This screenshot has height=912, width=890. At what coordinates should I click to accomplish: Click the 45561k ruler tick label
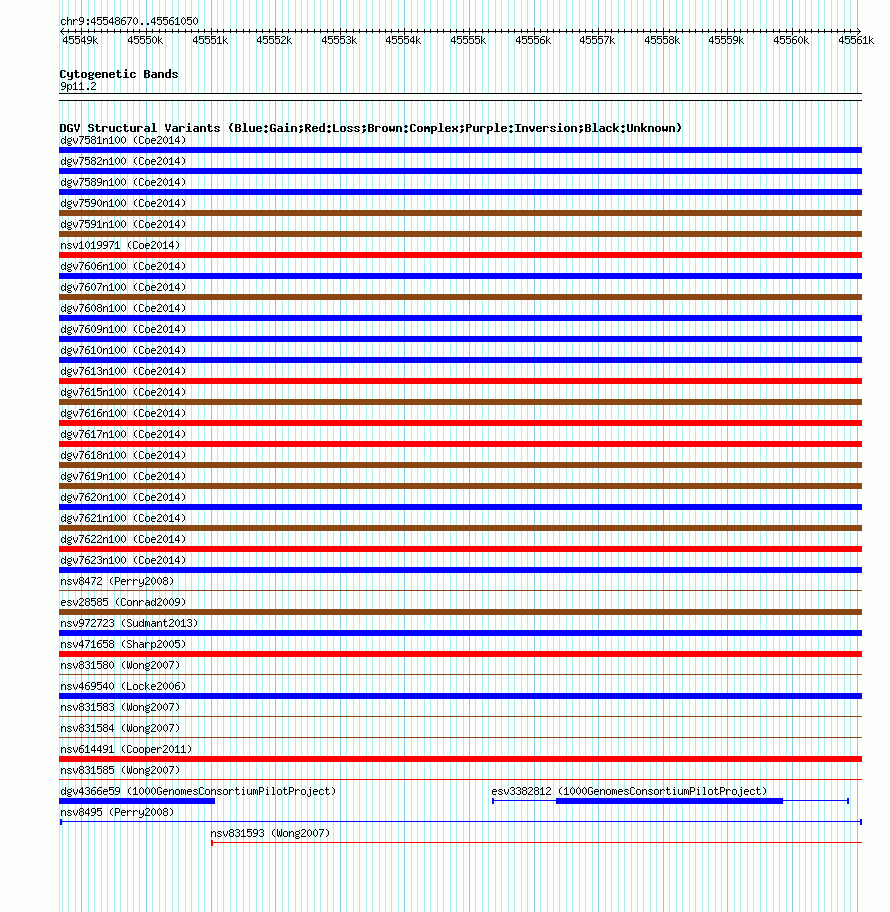coord(856,40)
